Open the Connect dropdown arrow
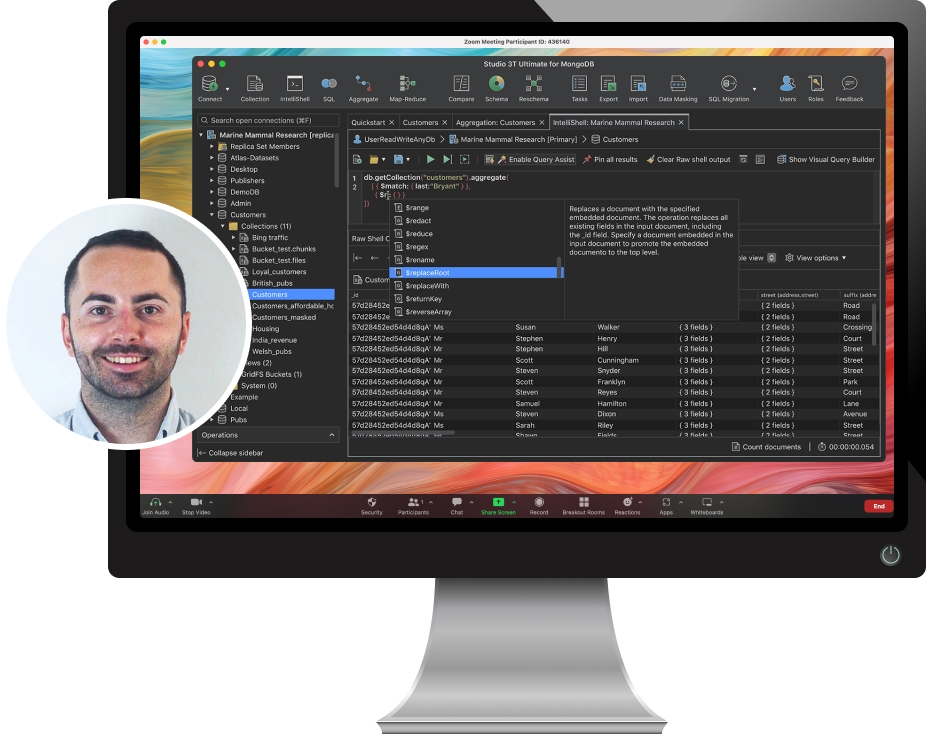 [227, 89]
